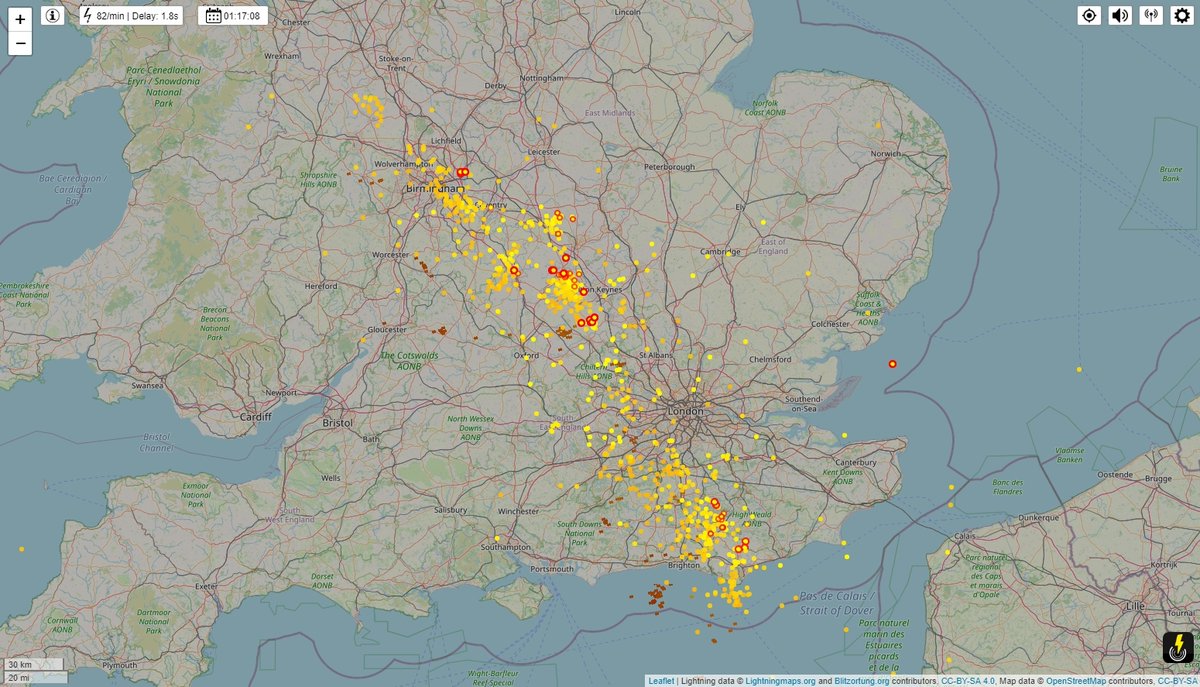Click the Winchester label on map
This screenshot has width=1200, height=687.
point(518,511)
